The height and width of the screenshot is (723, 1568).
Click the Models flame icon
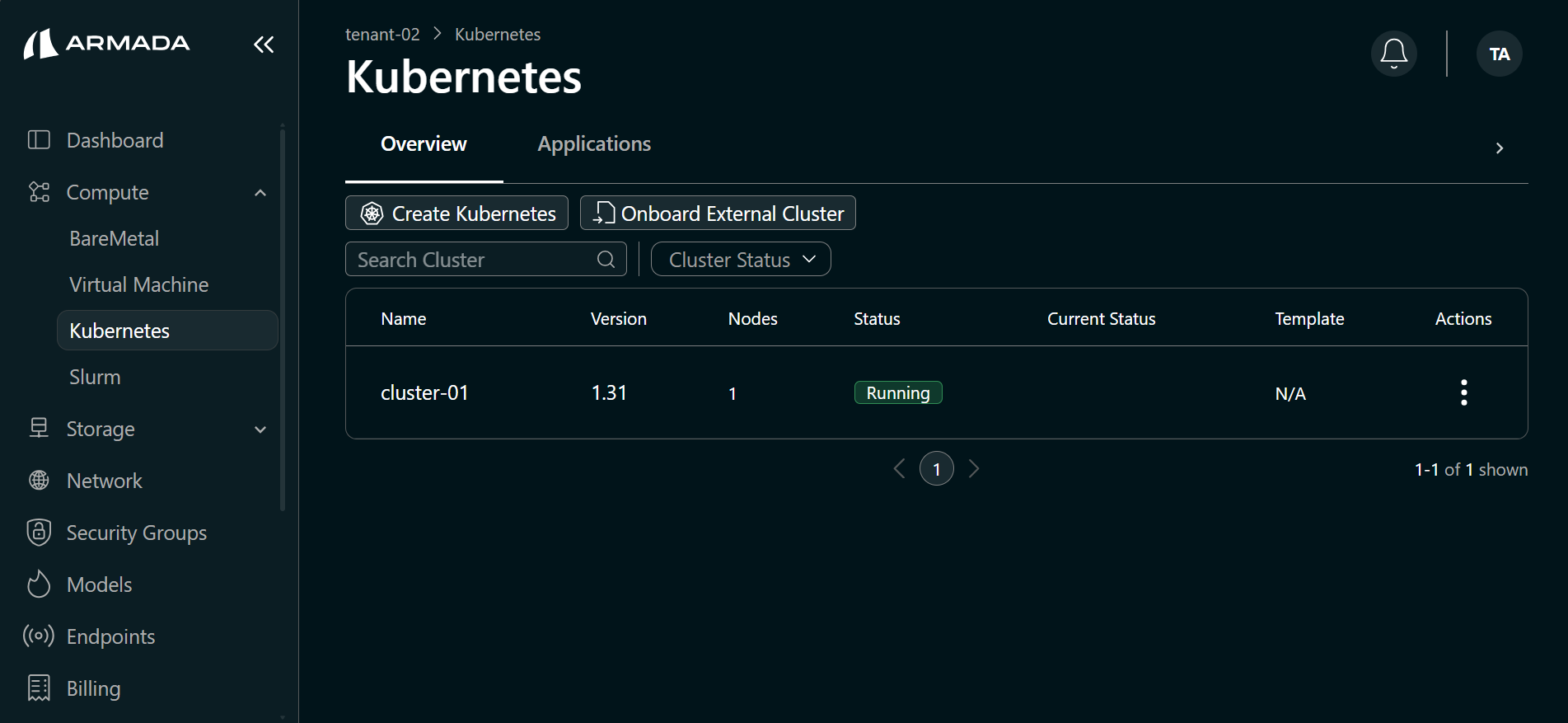39,584
